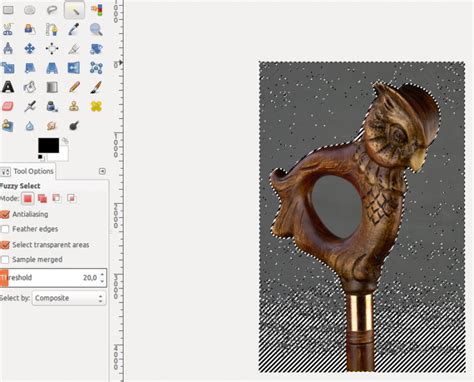This screenshot has height=382, width=474.
Task: Select the Cage Transform tool
Action: pos(96,68)
